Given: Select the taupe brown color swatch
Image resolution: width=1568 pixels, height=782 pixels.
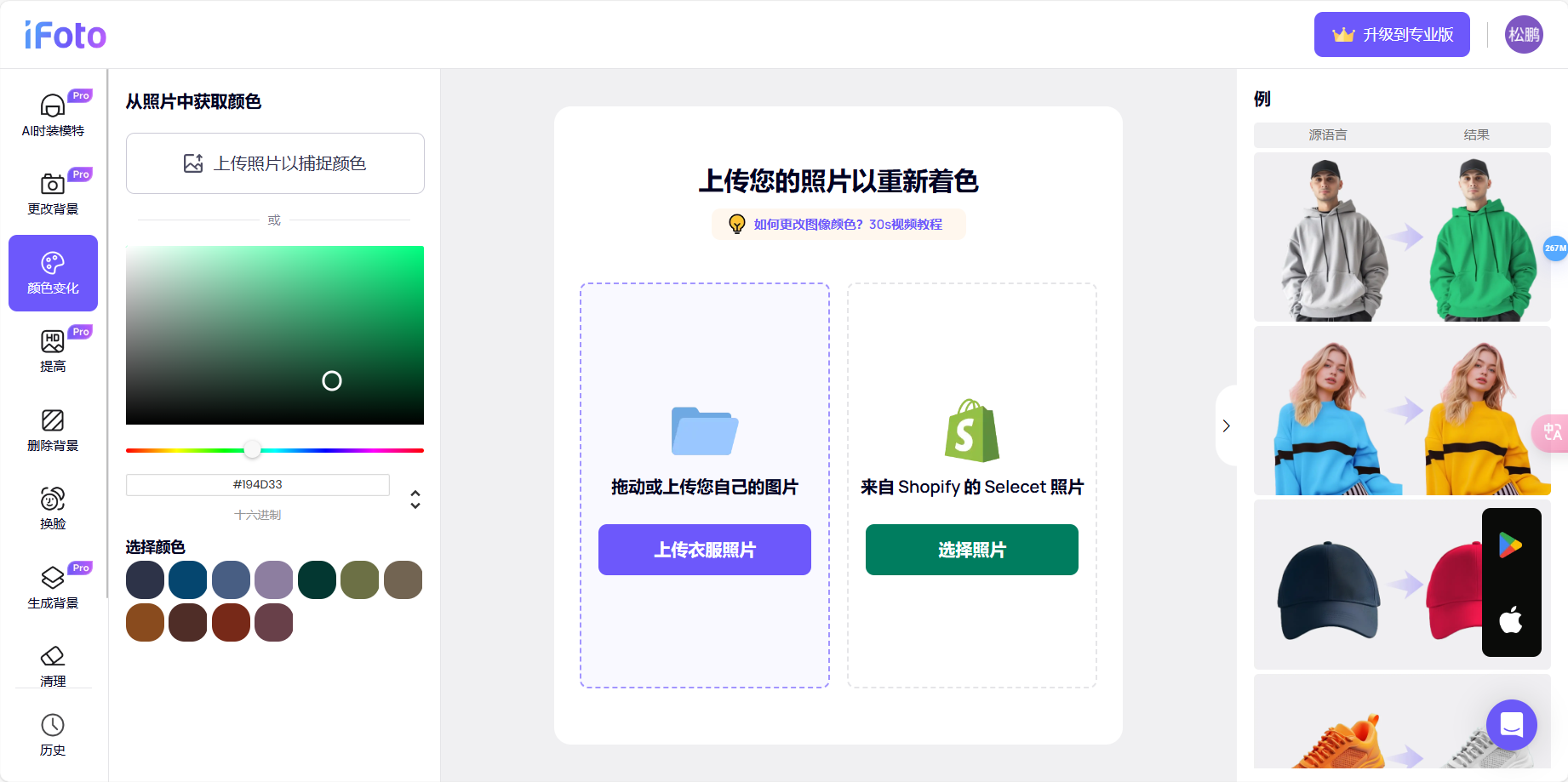Looking at the screenshot, I should point(403,579).
